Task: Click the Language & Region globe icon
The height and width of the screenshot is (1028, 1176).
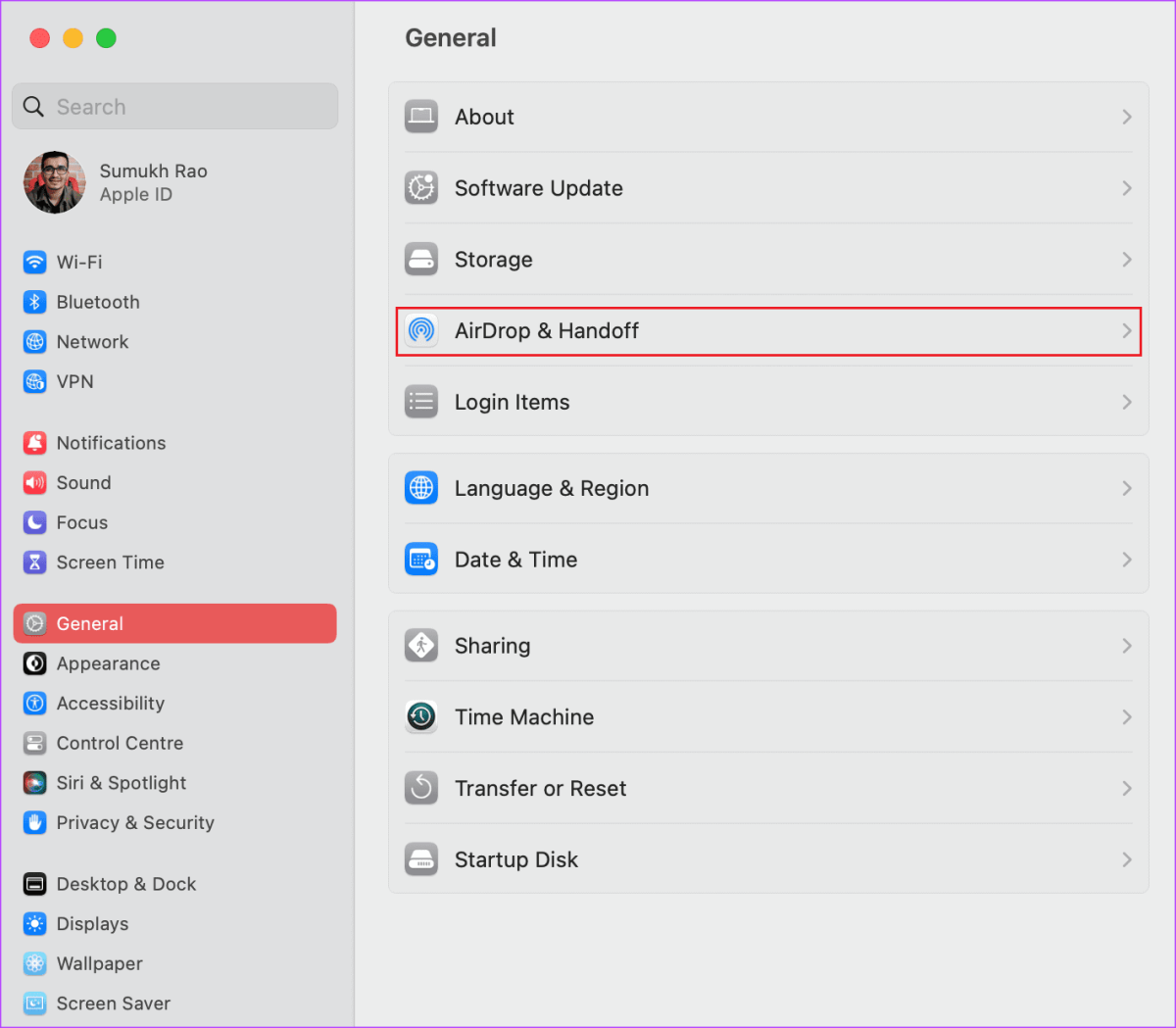Action: coord(421,488)
